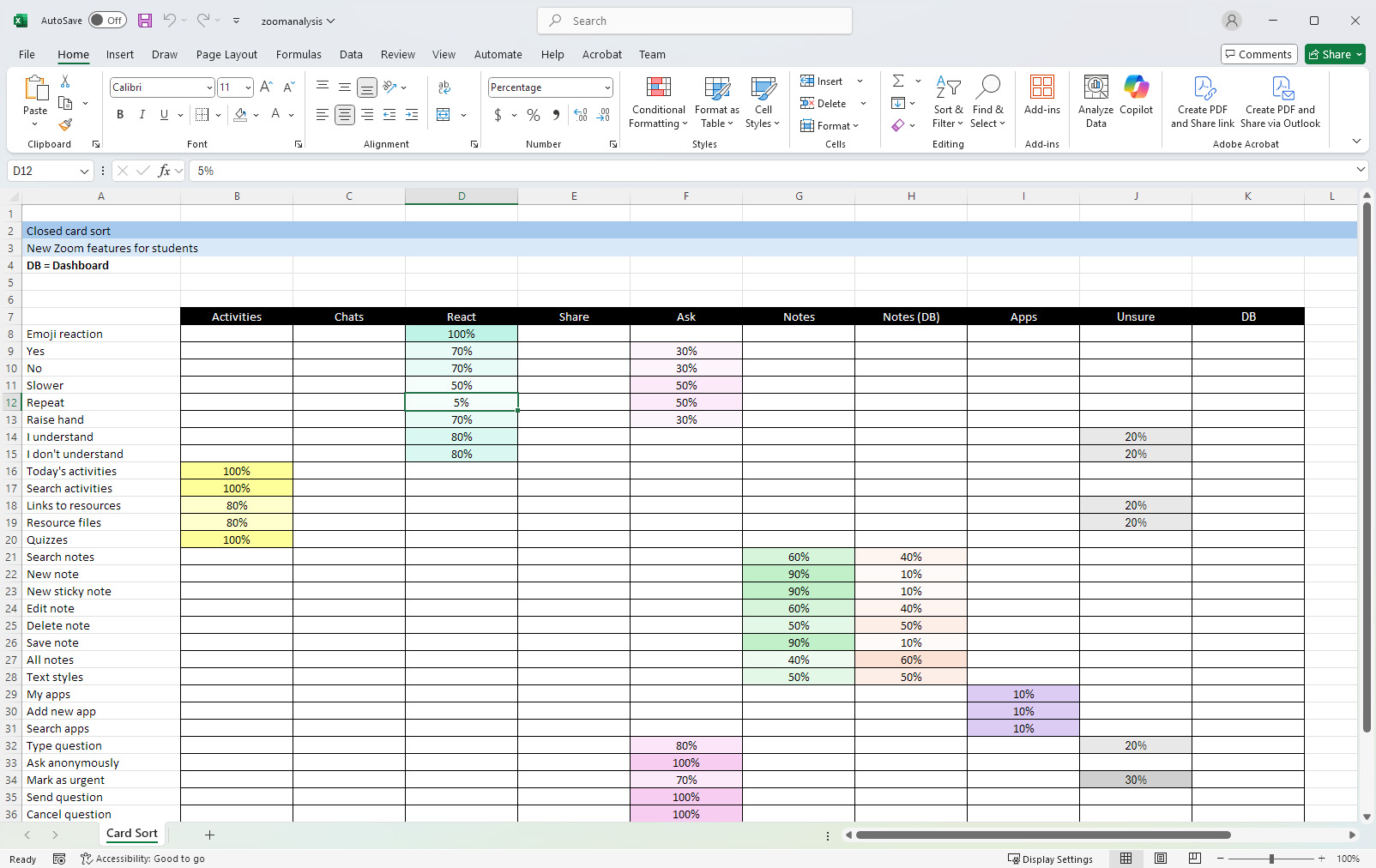Click the Fill Color paint bucket
1376x868 pixels.
coord(241,115)
